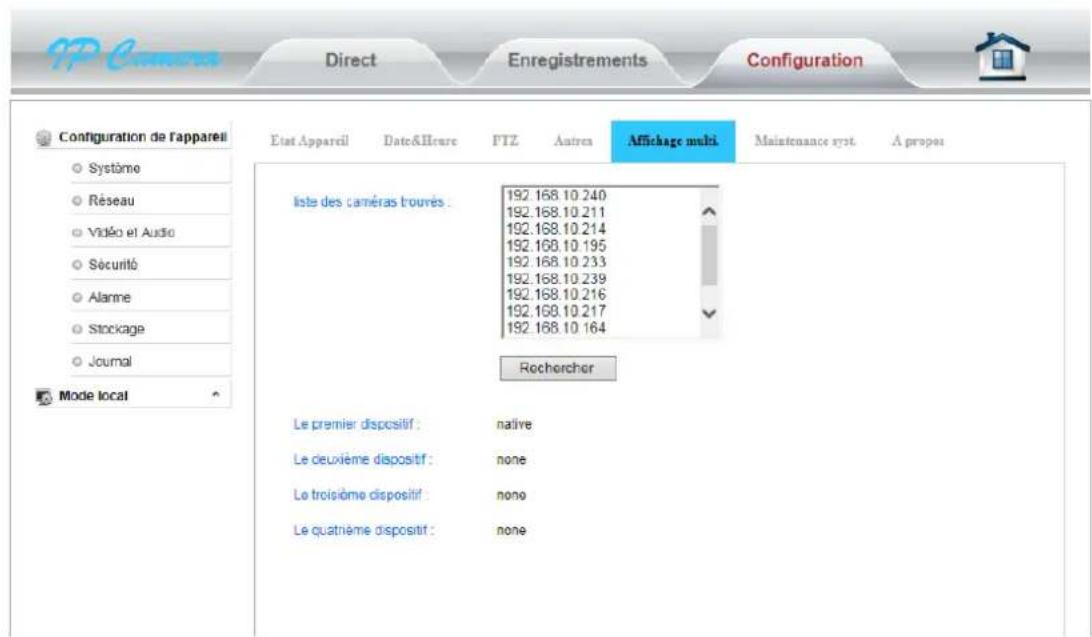Click the home icon at top right
Viewport: 1092px width, 637px height.
coord(1001,56)
